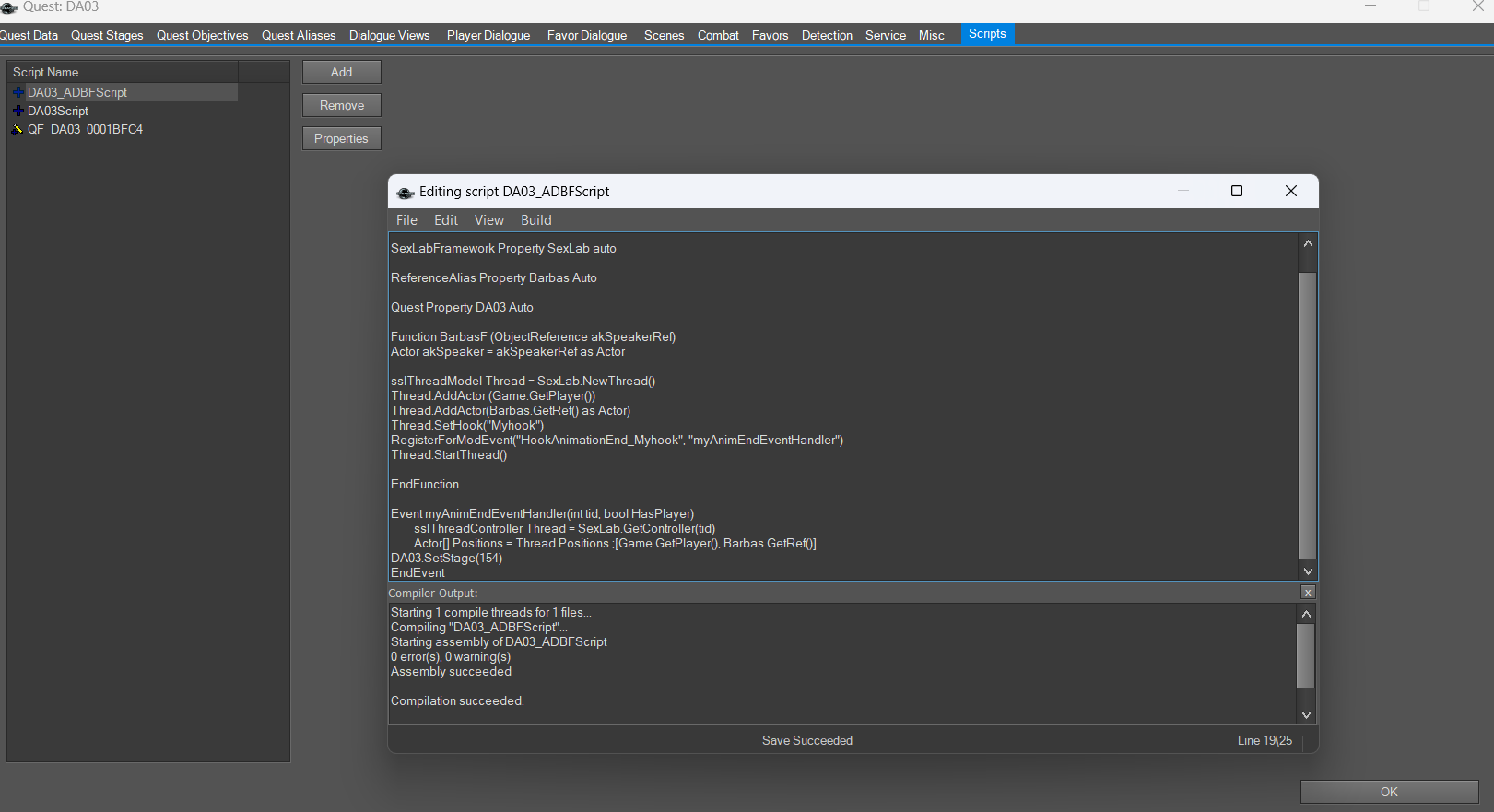This screenshot has height=812, width=1494.
Task: Switch to the Quest Objectives tab
Action: point(203,35)
